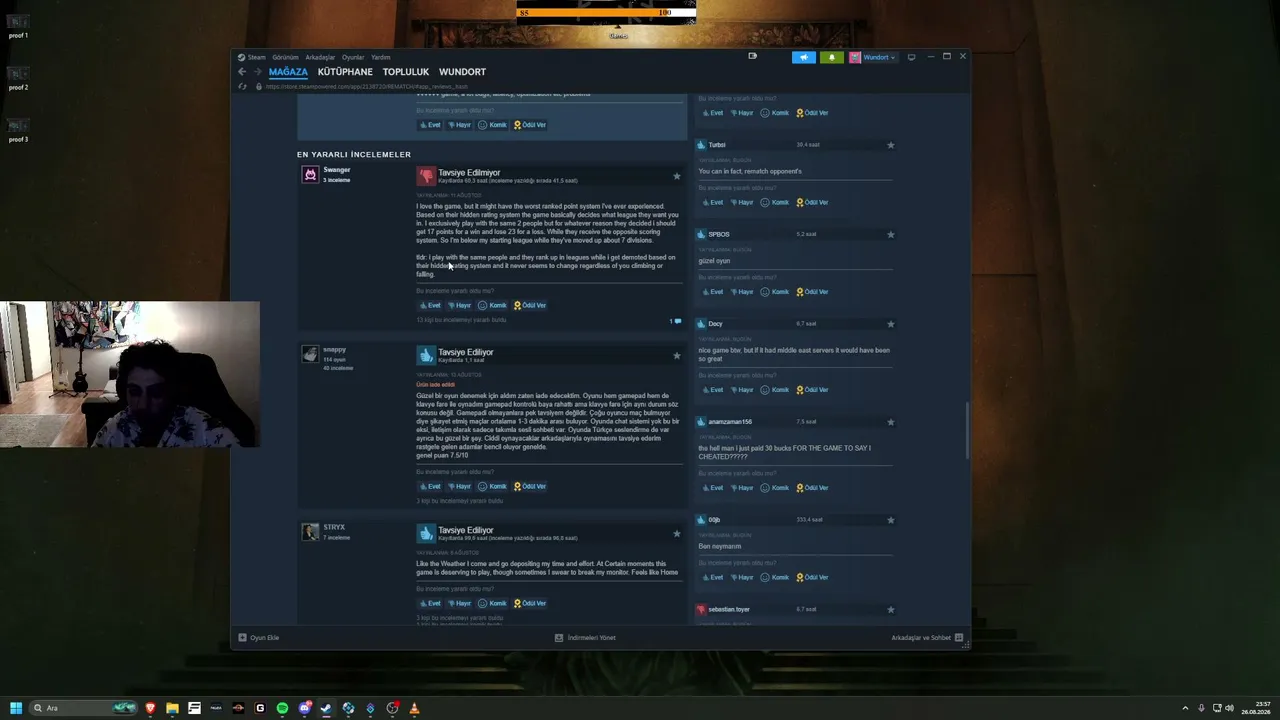The width and height of the screenshot is (1280, 720).
Task: Vote Evet on STRYX's review
Action: pos(430,603)
